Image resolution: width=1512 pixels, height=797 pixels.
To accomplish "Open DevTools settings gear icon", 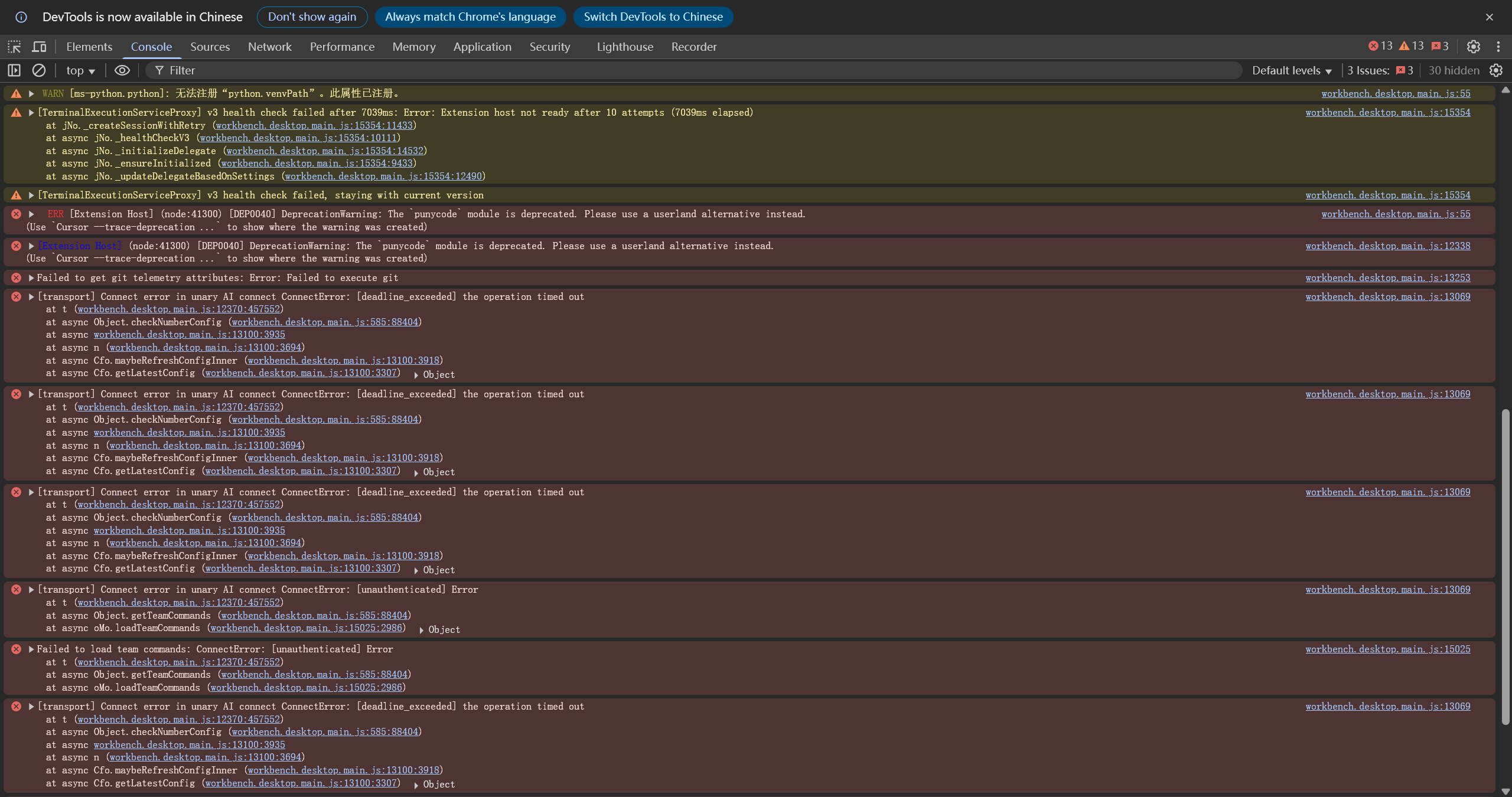I will pos(1474,47).
